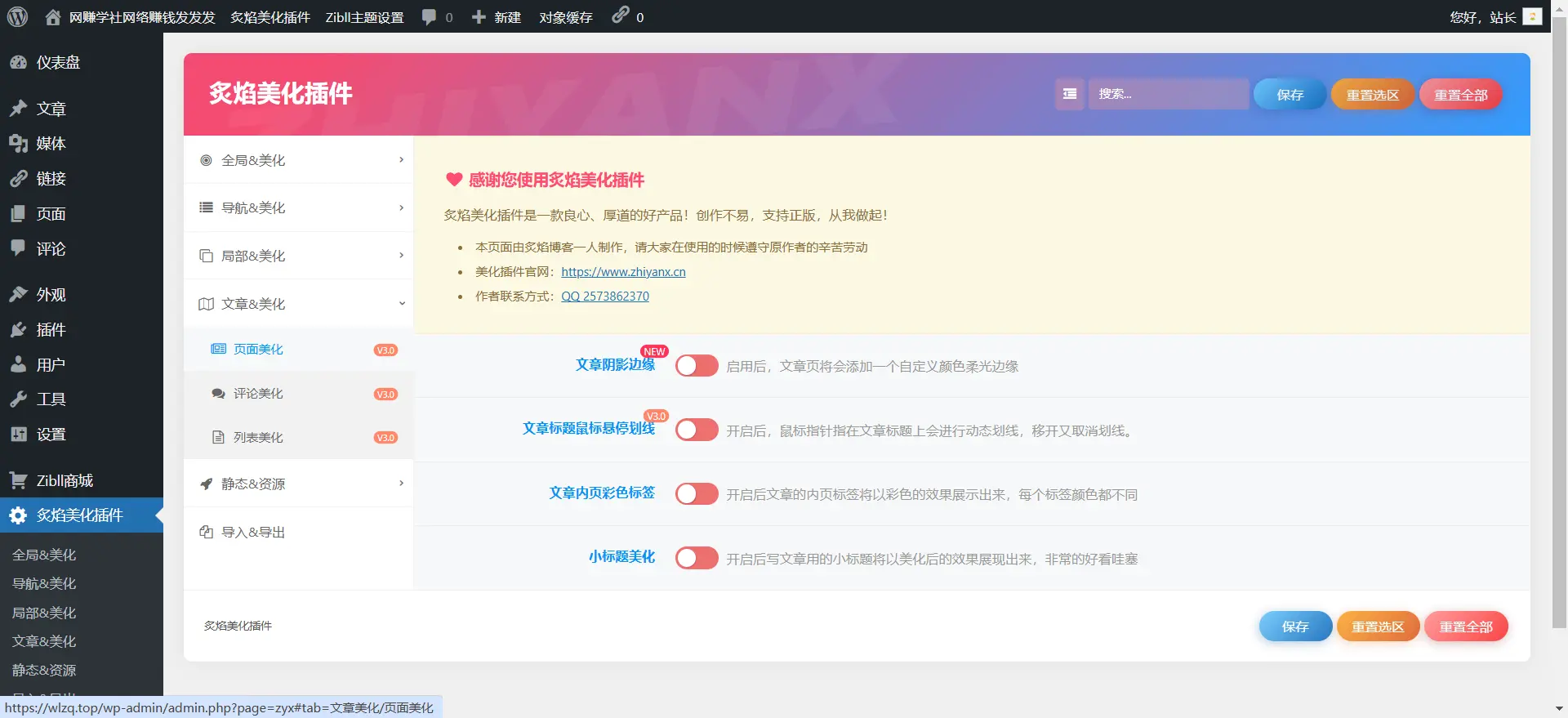Image resolution: width=1568 pixels, height=718 pixels.
Task: Click the 外观 paintbrush icon
Action: pyautogui.click(x=19, y=294)
